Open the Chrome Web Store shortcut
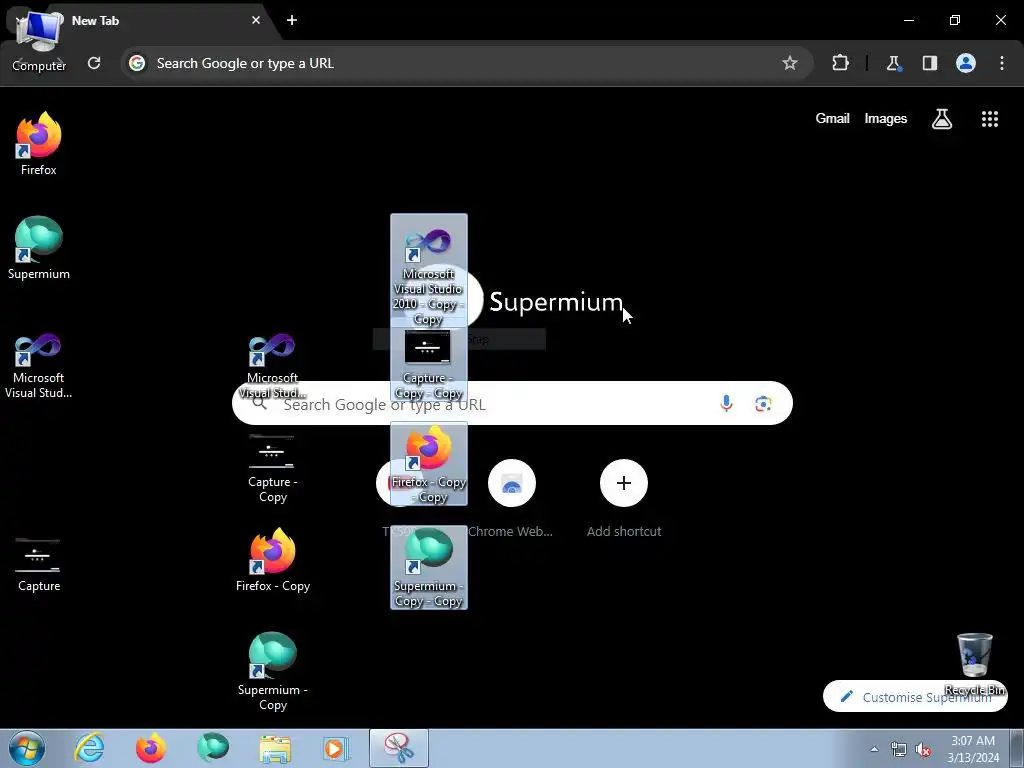This screenshot has width=1024, height=768. click(511, 498)
